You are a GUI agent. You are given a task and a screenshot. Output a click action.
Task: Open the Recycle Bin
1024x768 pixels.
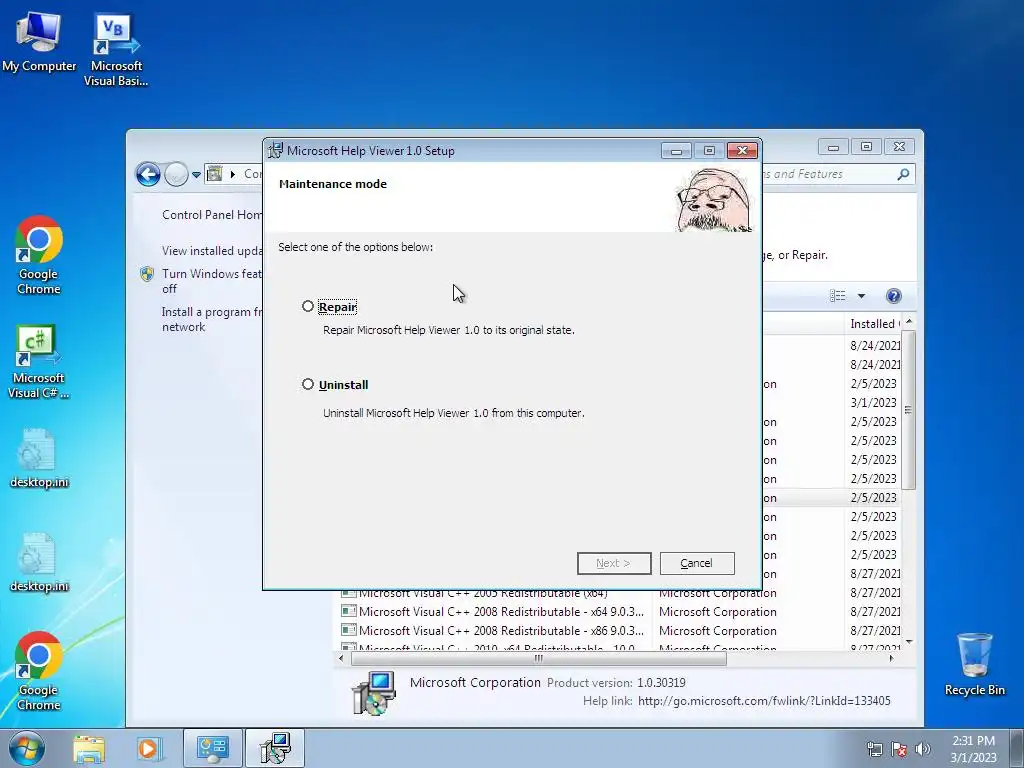point(974,664)
